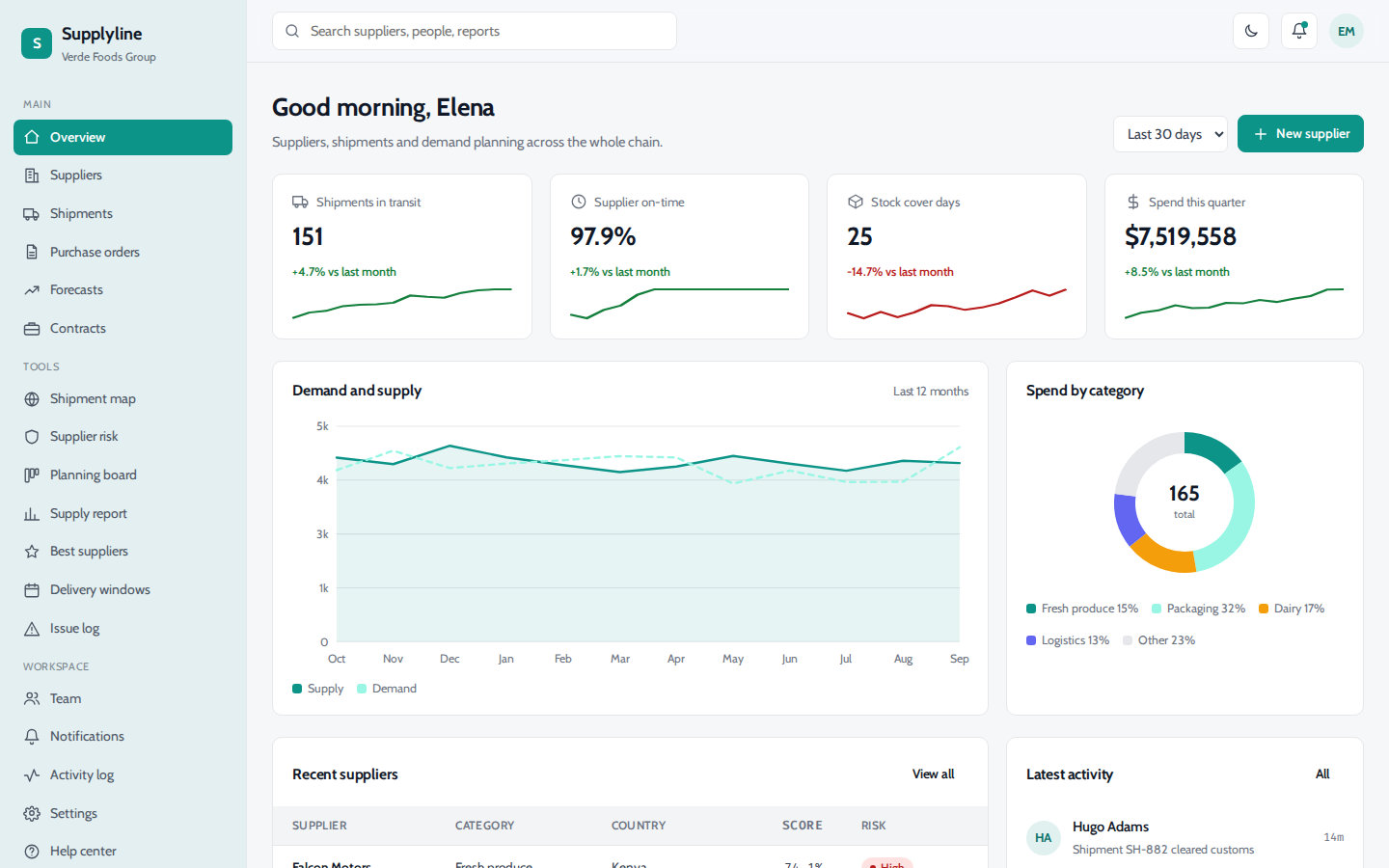Open notifications bell in the top bar
The width and height of the screenshot is (1389, 868).
(x=1299, y=31)
